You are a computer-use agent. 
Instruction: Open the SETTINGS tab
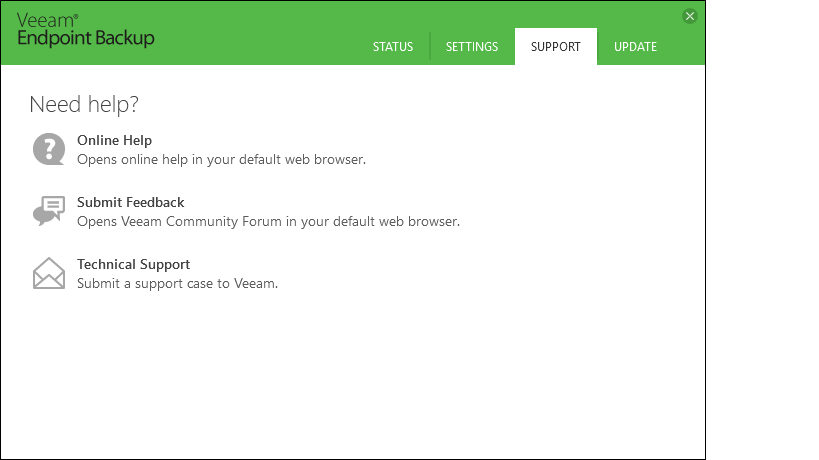coord(472,47)
